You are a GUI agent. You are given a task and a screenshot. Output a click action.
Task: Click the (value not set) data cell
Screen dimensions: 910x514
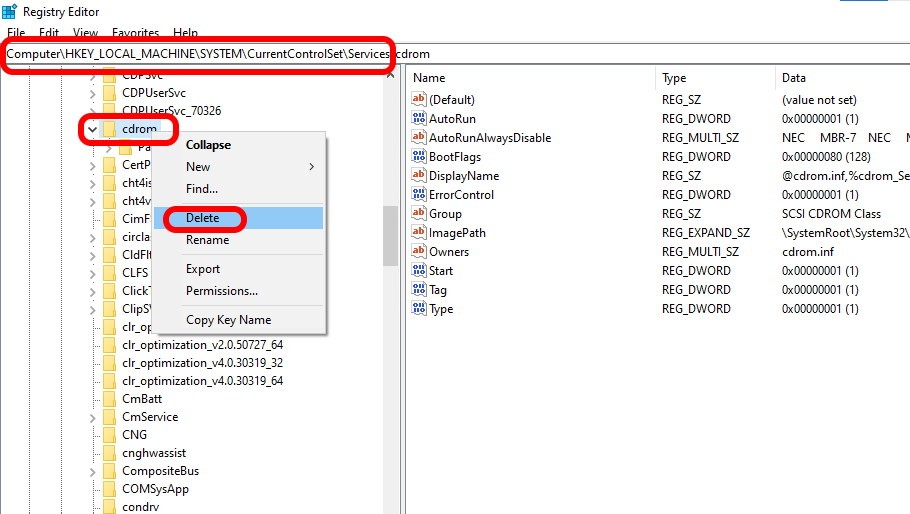click(x=819, y=100)
